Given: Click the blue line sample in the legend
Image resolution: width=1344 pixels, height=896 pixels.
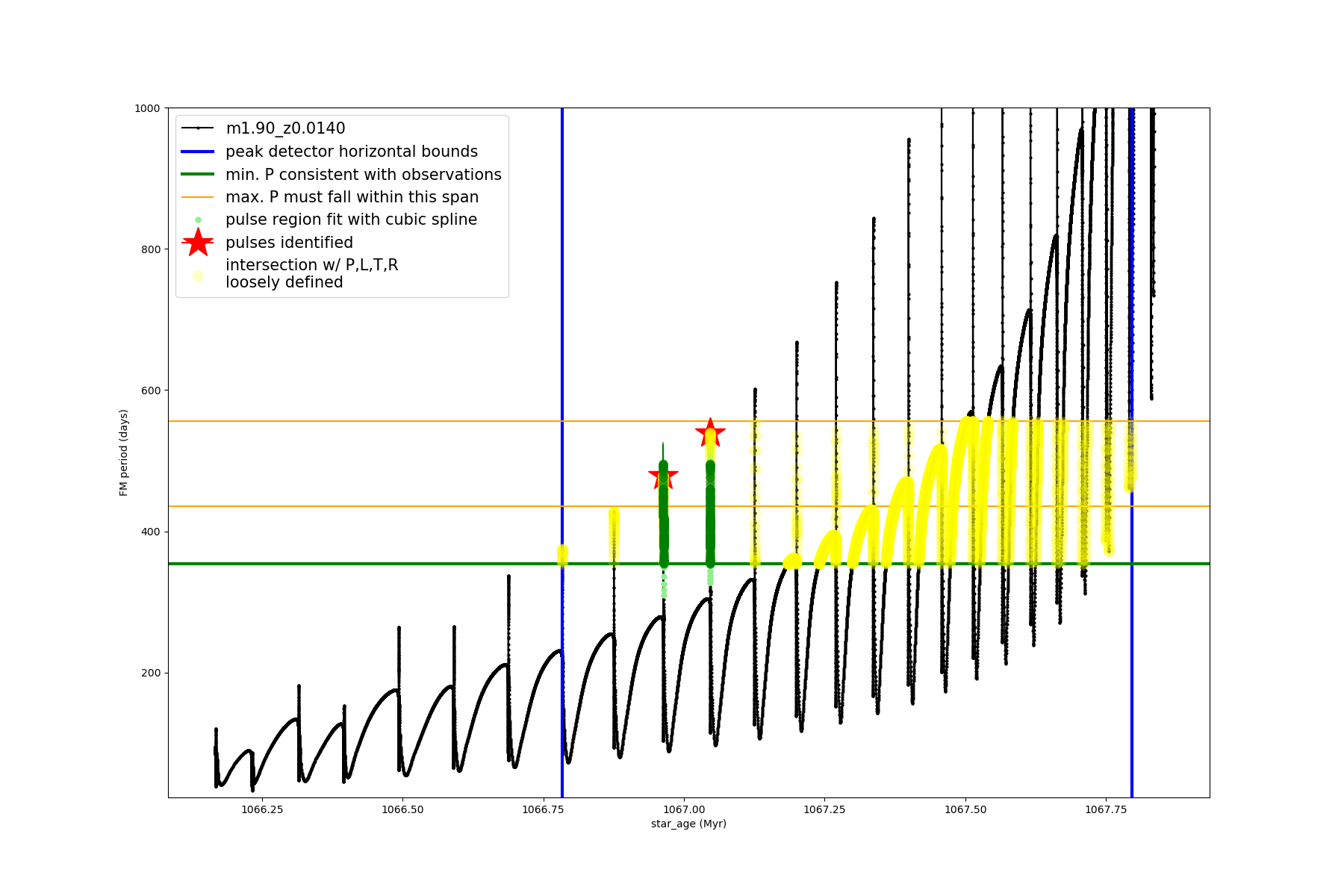Looking at the screenshot, I should (198, 152).
